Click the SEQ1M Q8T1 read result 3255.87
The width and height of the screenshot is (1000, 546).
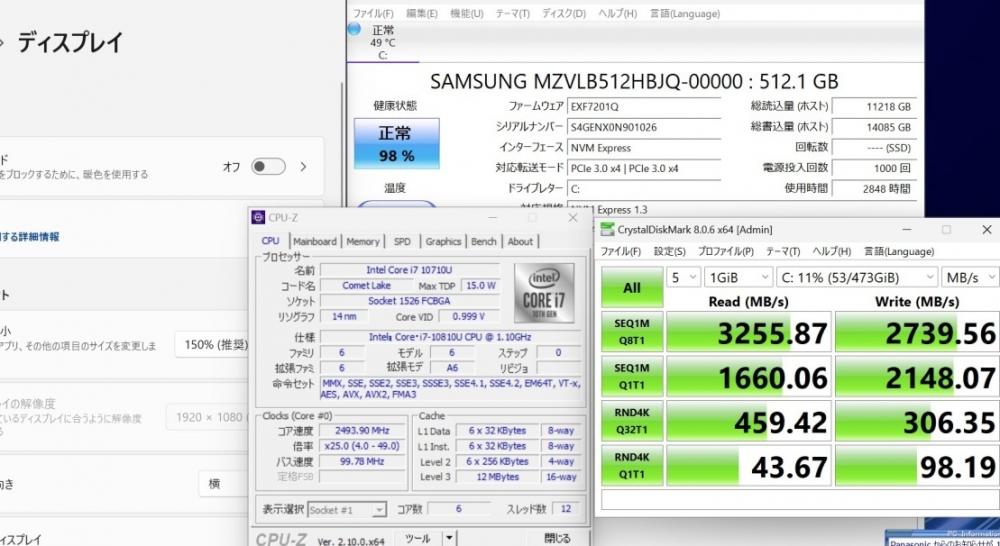click(749, 333)
